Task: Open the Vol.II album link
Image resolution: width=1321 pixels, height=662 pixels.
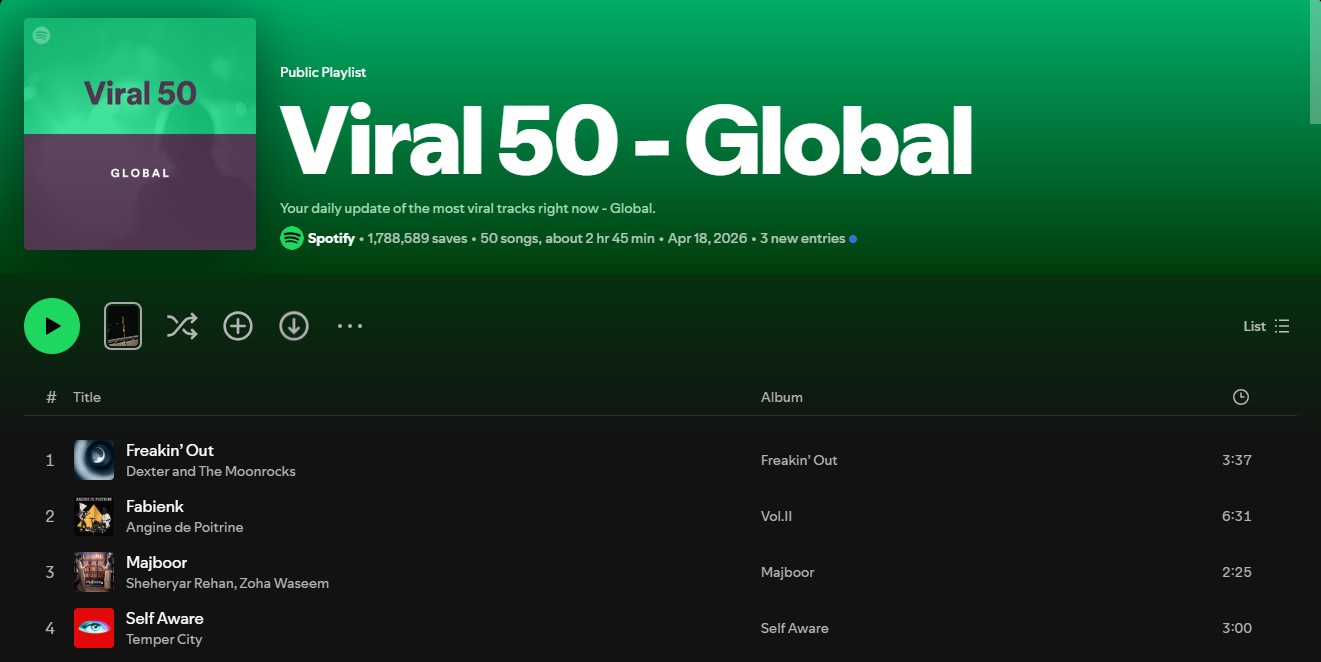Action: (776, 516)
